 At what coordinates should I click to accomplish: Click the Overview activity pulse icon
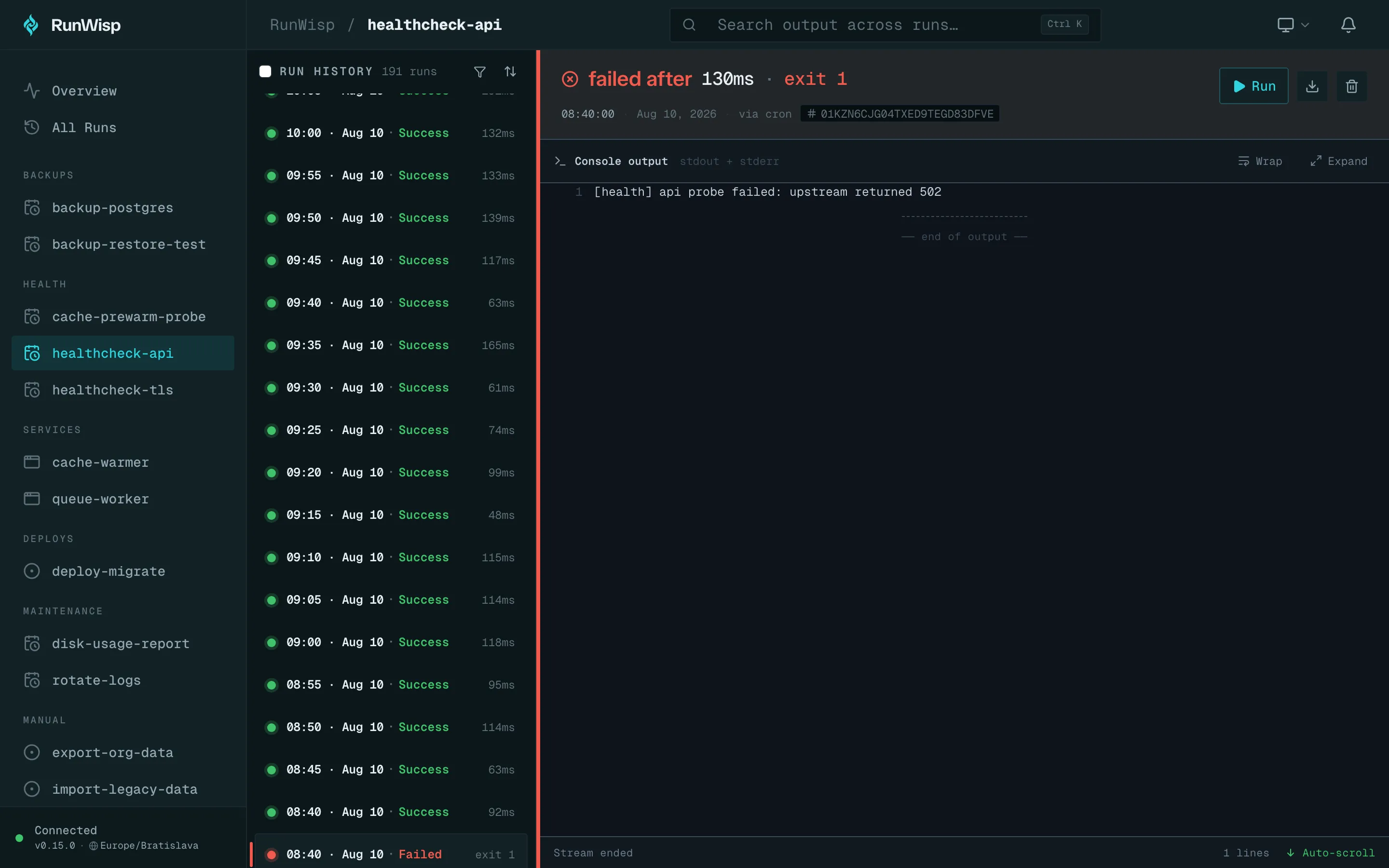point(31,91)
